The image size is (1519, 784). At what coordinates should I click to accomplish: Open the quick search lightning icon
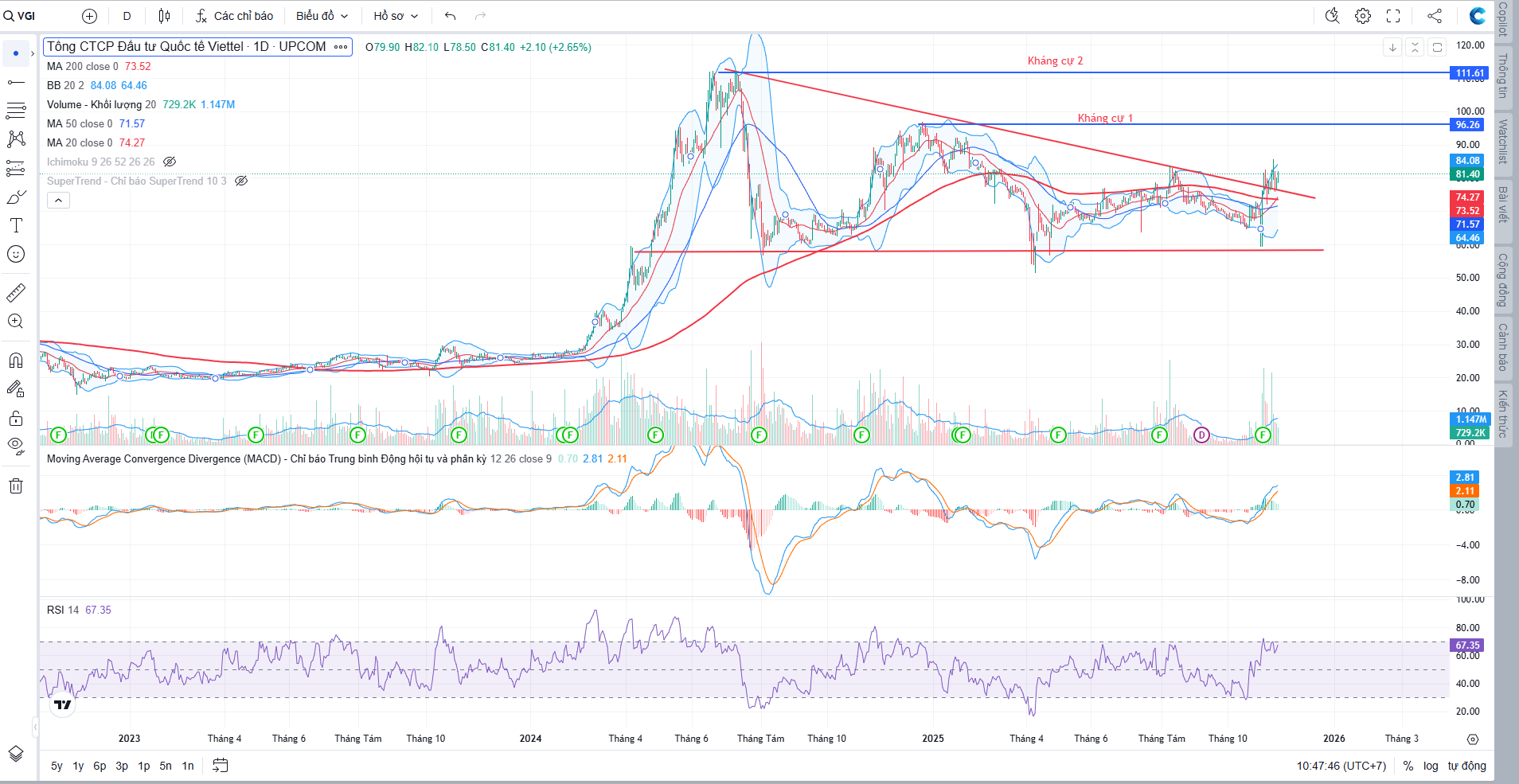[1332, 16]
